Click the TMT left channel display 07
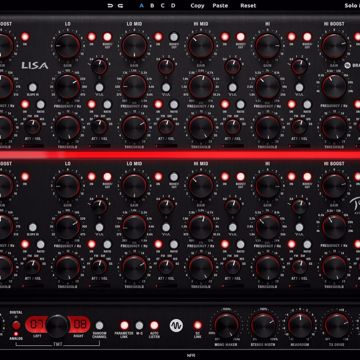 coord(36,325)
